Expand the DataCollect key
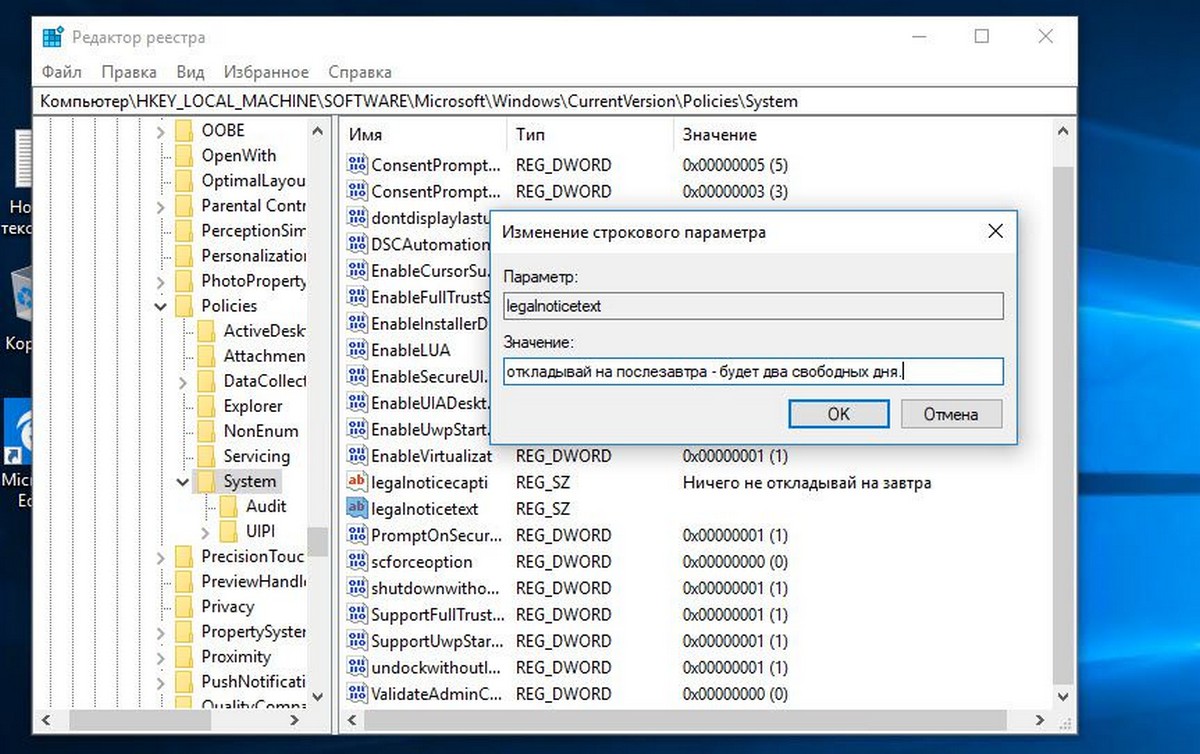Screen dimensions: 1200x754 click(183, 381)
